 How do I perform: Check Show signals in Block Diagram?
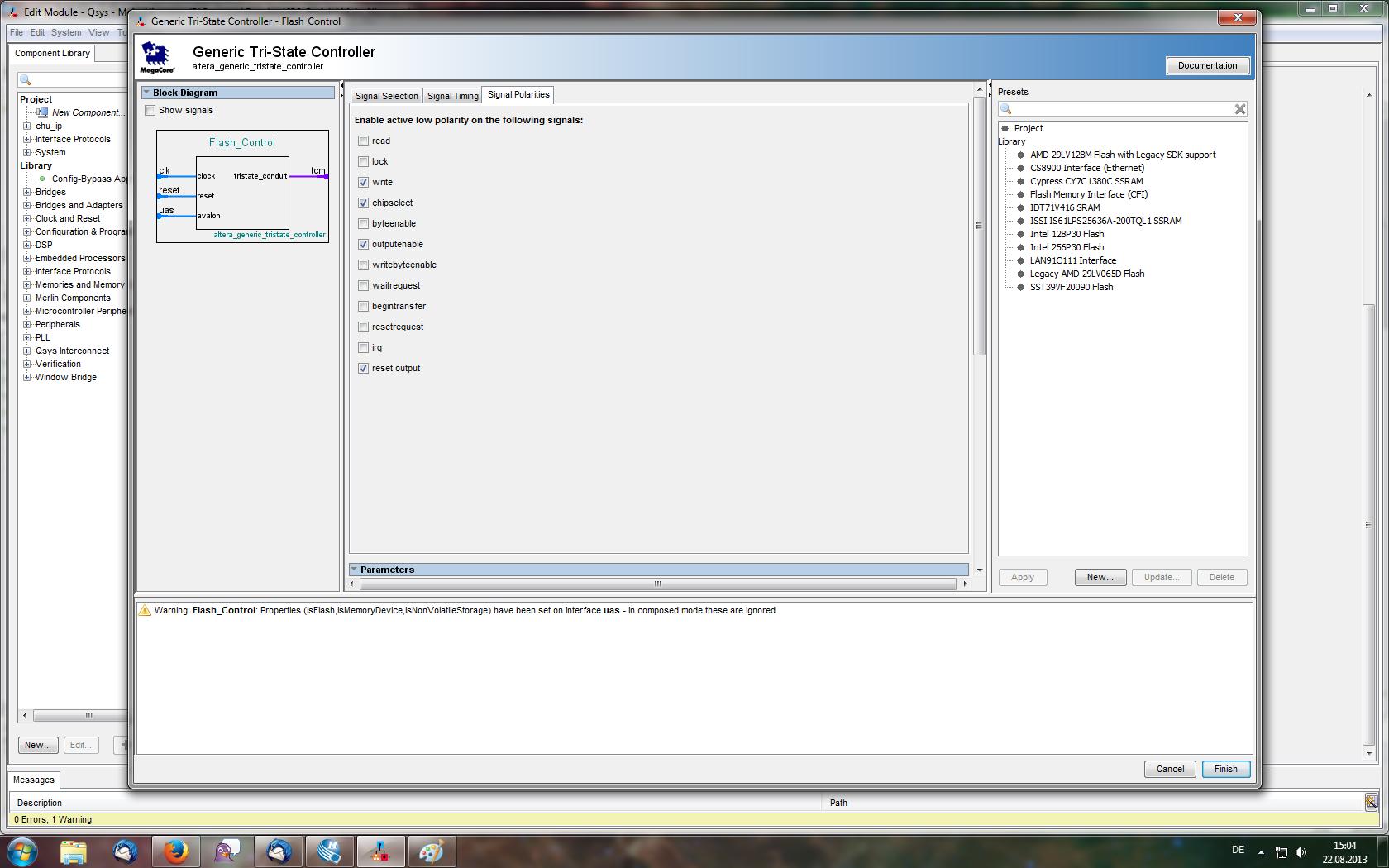click(x=150, y=110)
